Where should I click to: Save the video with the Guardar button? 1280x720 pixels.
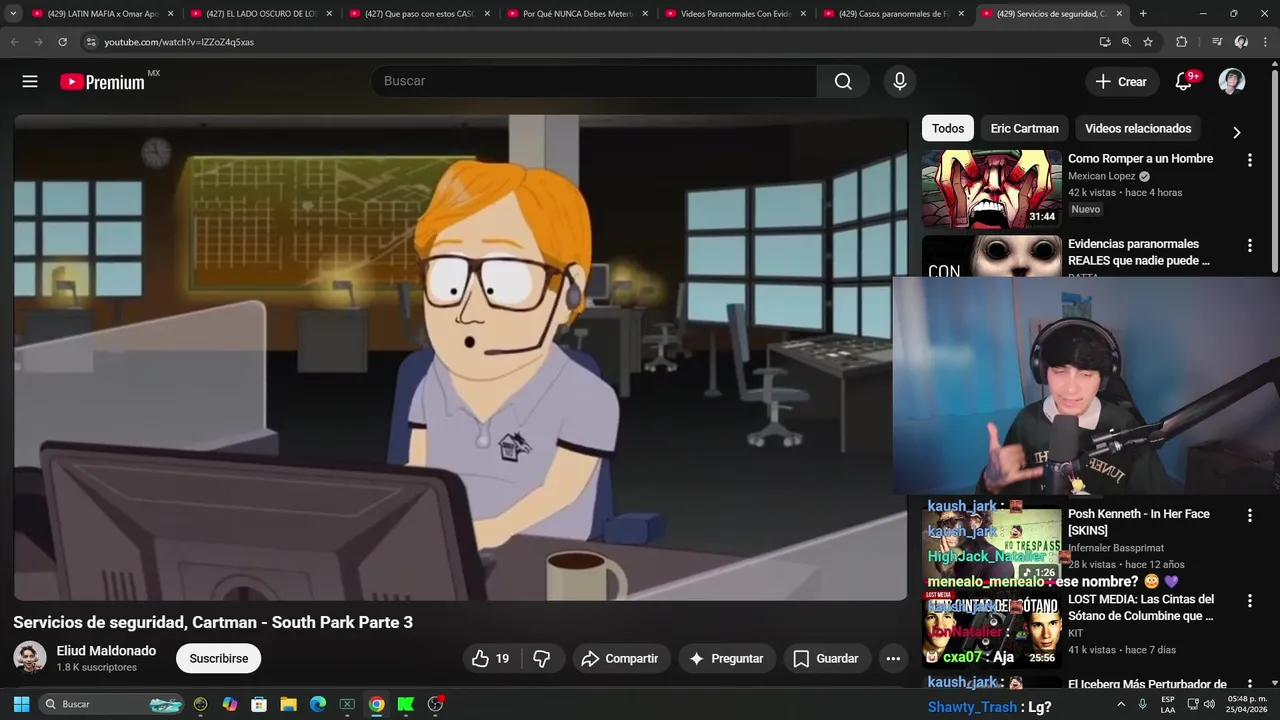pos(826,658)
